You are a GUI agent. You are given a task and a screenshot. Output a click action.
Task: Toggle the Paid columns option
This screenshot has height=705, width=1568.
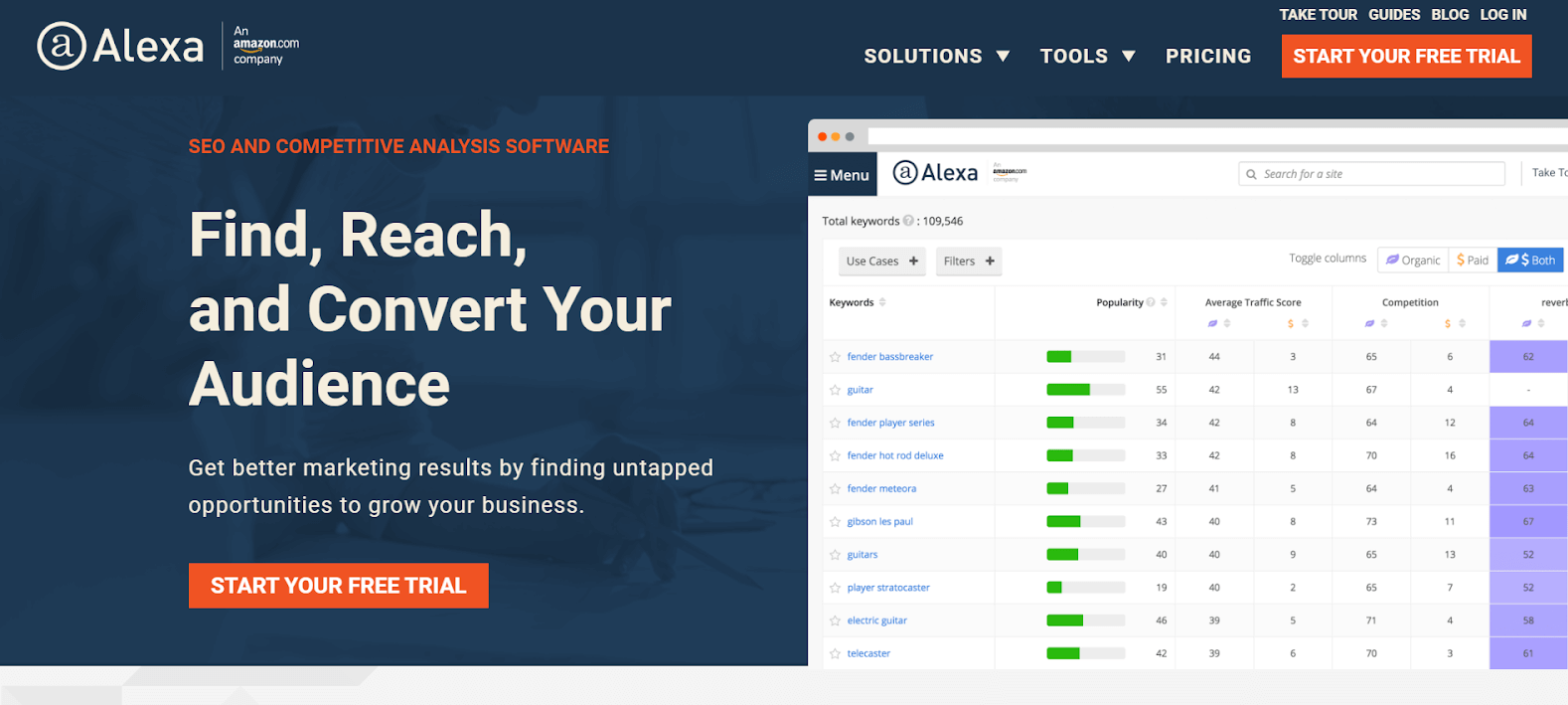pyautogui.click(x=1473, y=260)
